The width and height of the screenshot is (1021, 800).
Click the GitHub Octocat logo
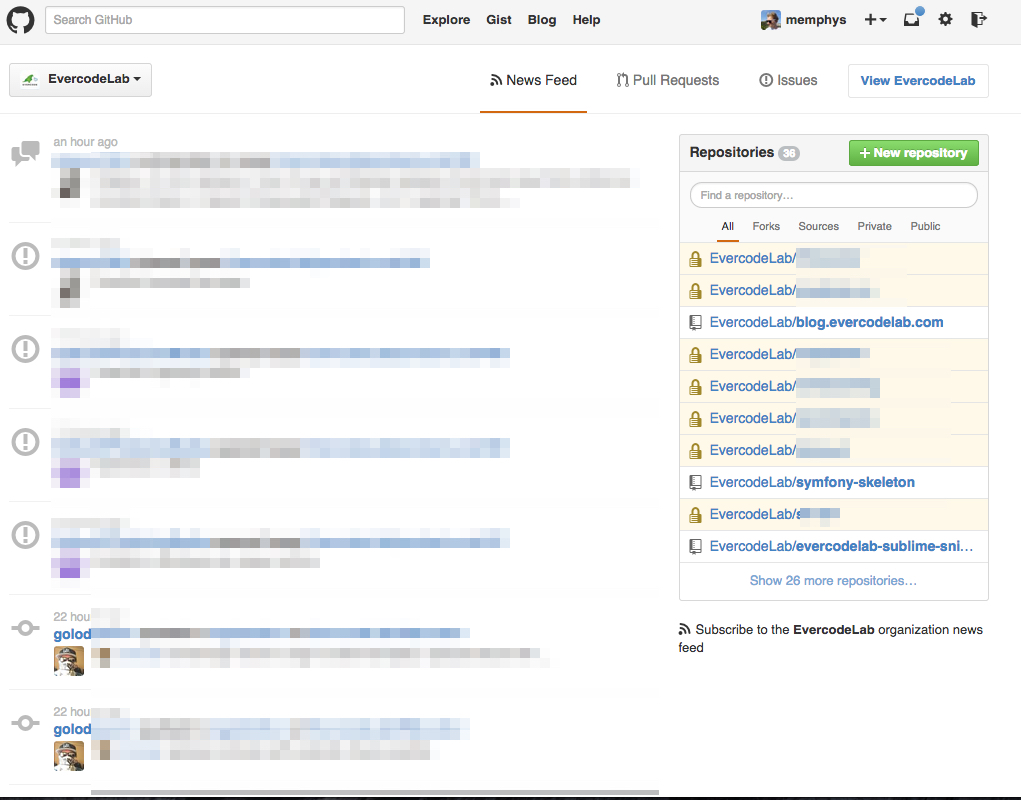click(21, 20)
